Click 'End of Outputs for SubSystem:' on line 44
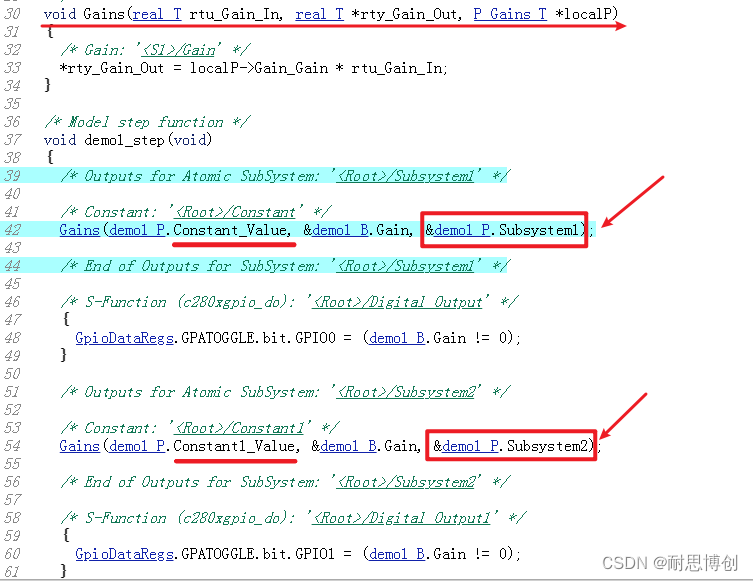This screenshot has height=581, width=753. pyautogui.click(x=202, y=266)
